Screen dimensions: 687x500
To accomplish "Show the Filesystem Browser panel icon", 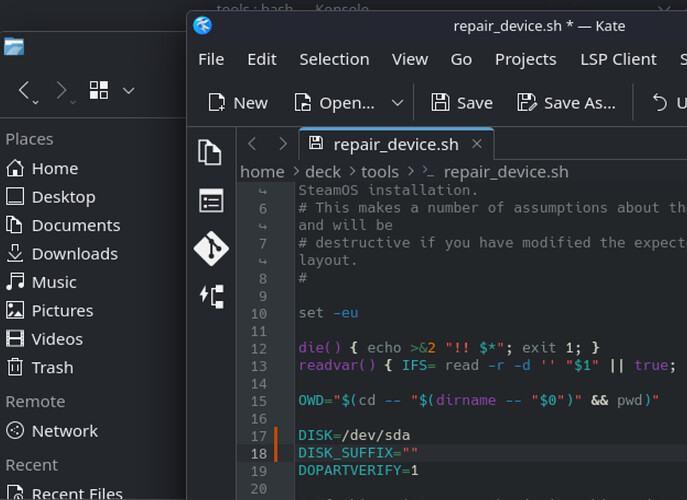I will 211,201.
